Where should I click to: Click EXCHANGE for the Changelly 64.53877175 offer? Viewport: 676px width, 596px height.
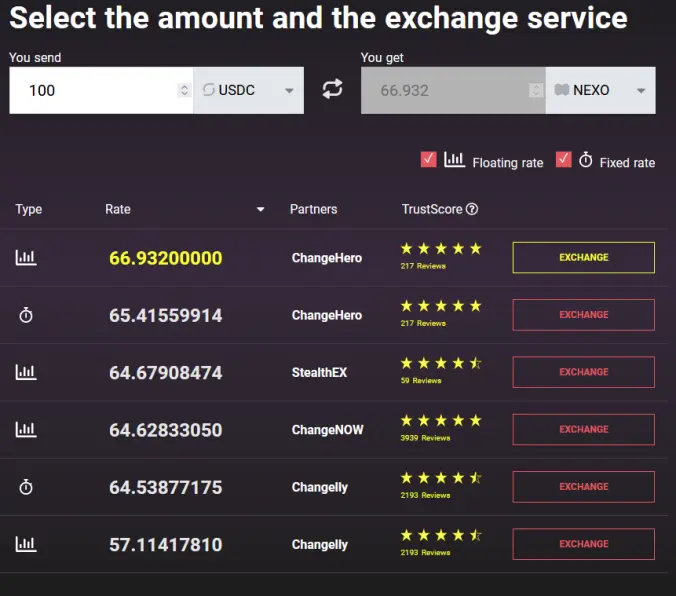tap(584, 487)
